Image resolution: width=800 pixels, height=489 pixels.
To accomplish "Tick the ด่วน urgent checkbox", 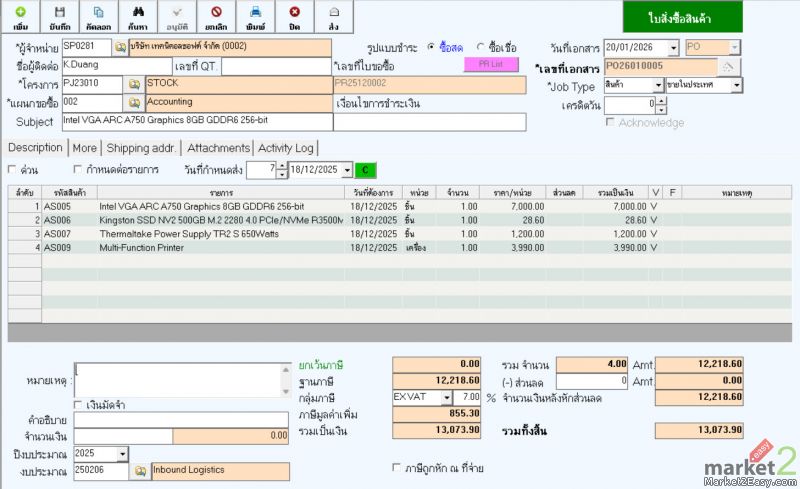I will [12, 170].
